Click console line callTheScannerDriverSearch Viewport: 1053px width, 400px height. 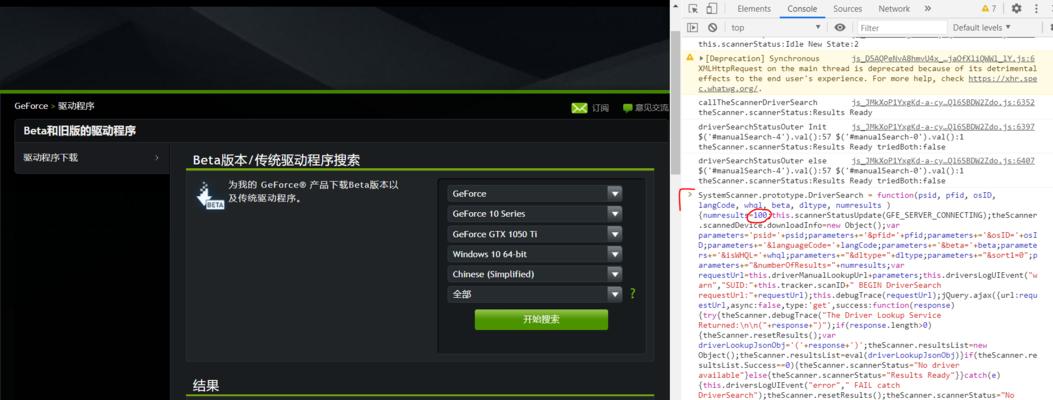758,103
